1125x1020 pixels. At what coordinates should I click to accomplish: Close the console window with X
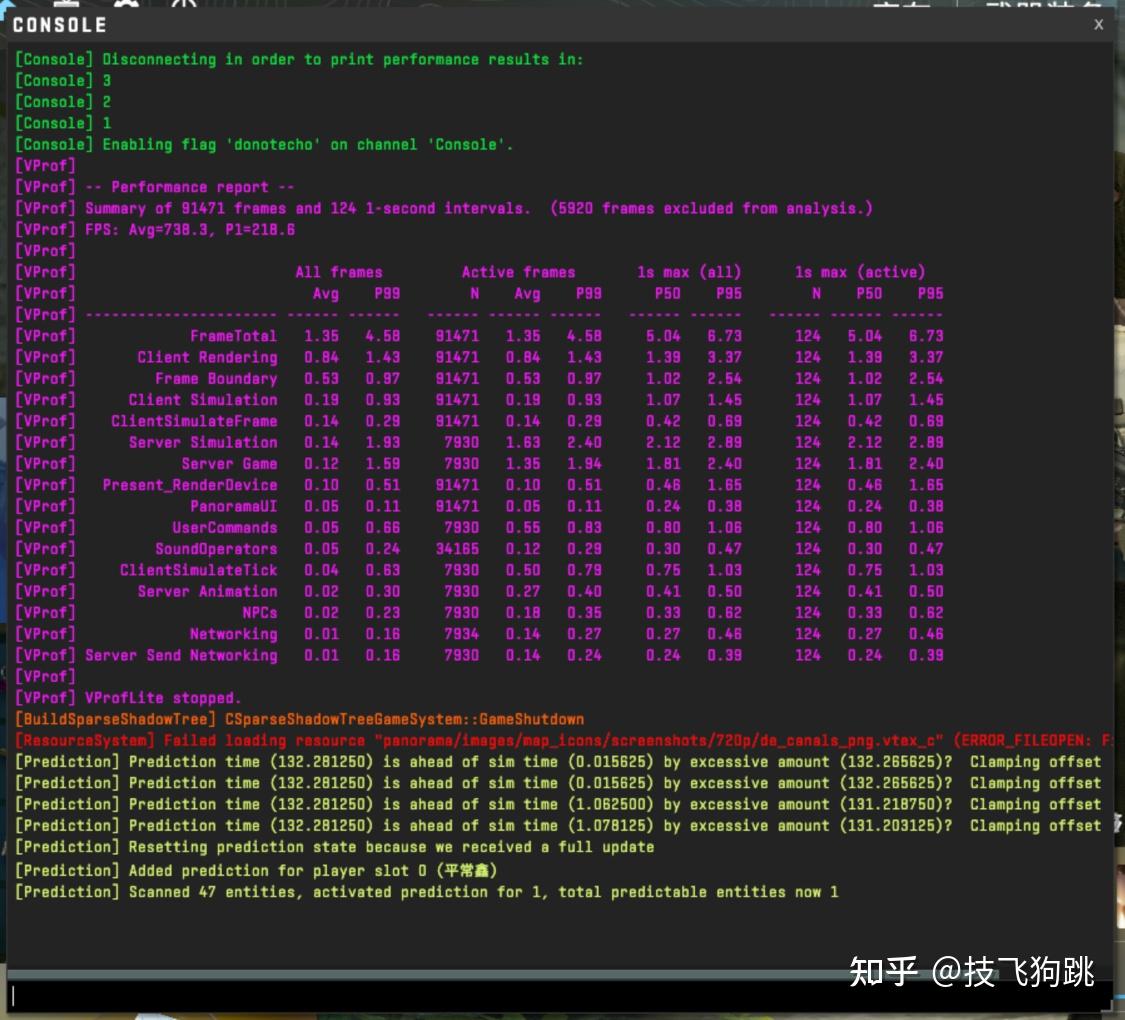click(1098, 24)
